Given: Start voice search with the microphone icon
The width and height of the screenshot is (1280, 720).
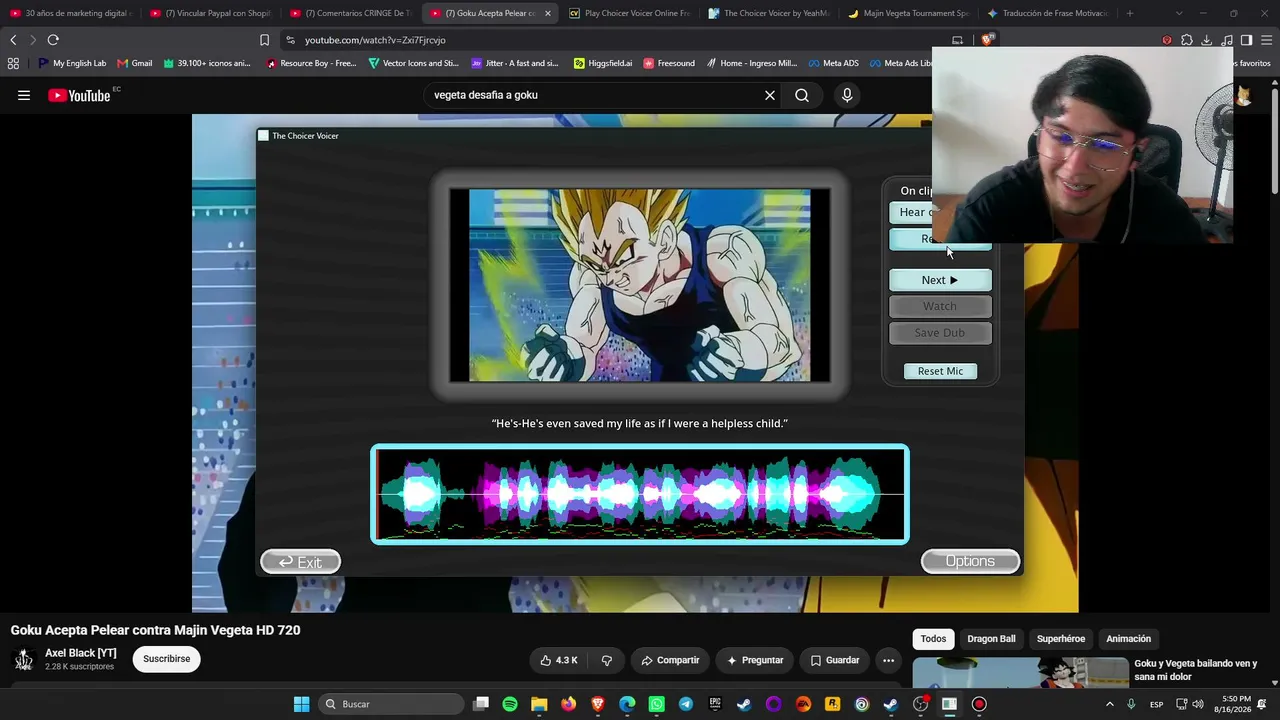Looking at the screenshot, I should pos(847,95).
